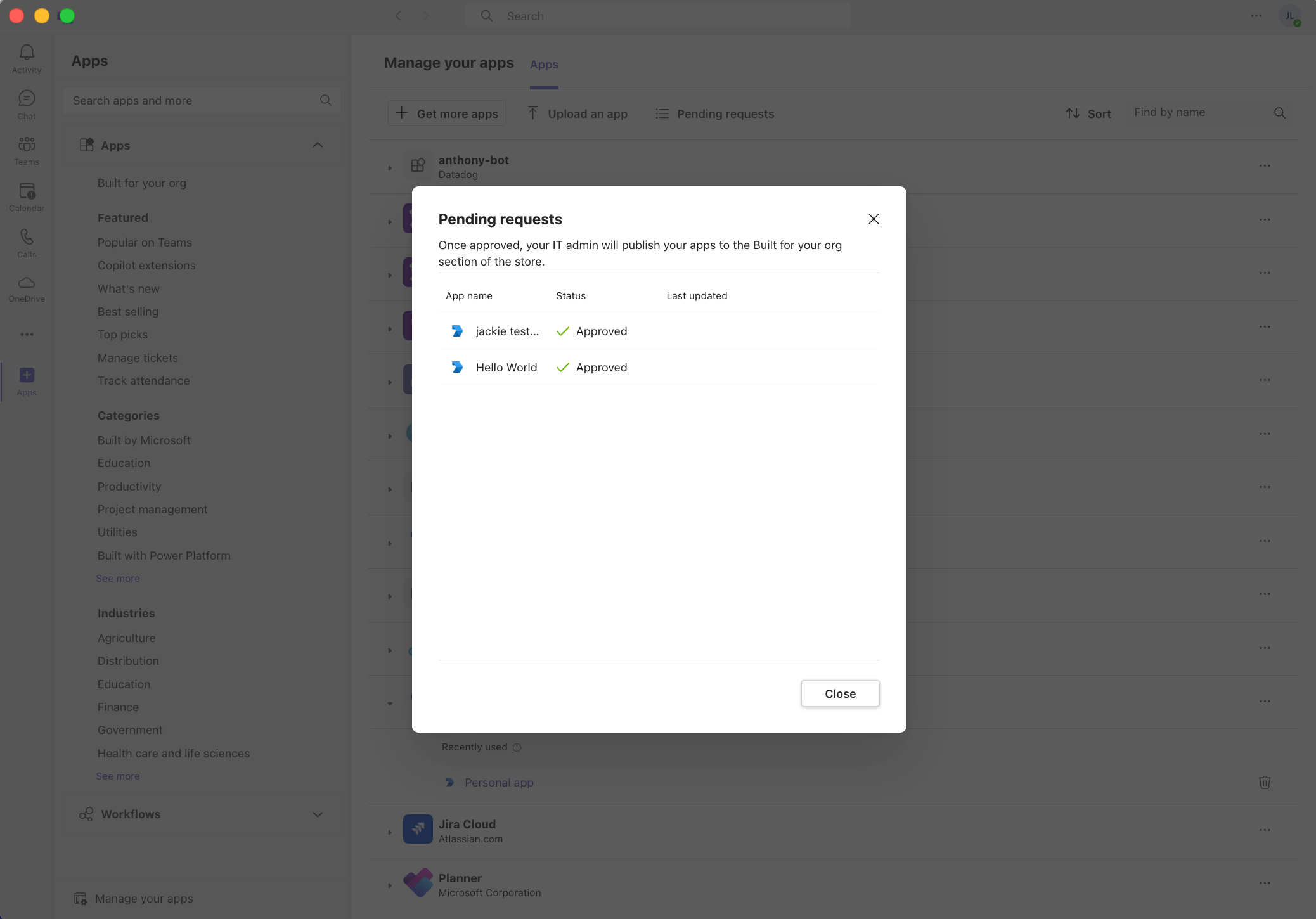Open more options for Jira Cloud
The width and height of the screenshot is (1316, 919).
click(x=1265, y=830)
